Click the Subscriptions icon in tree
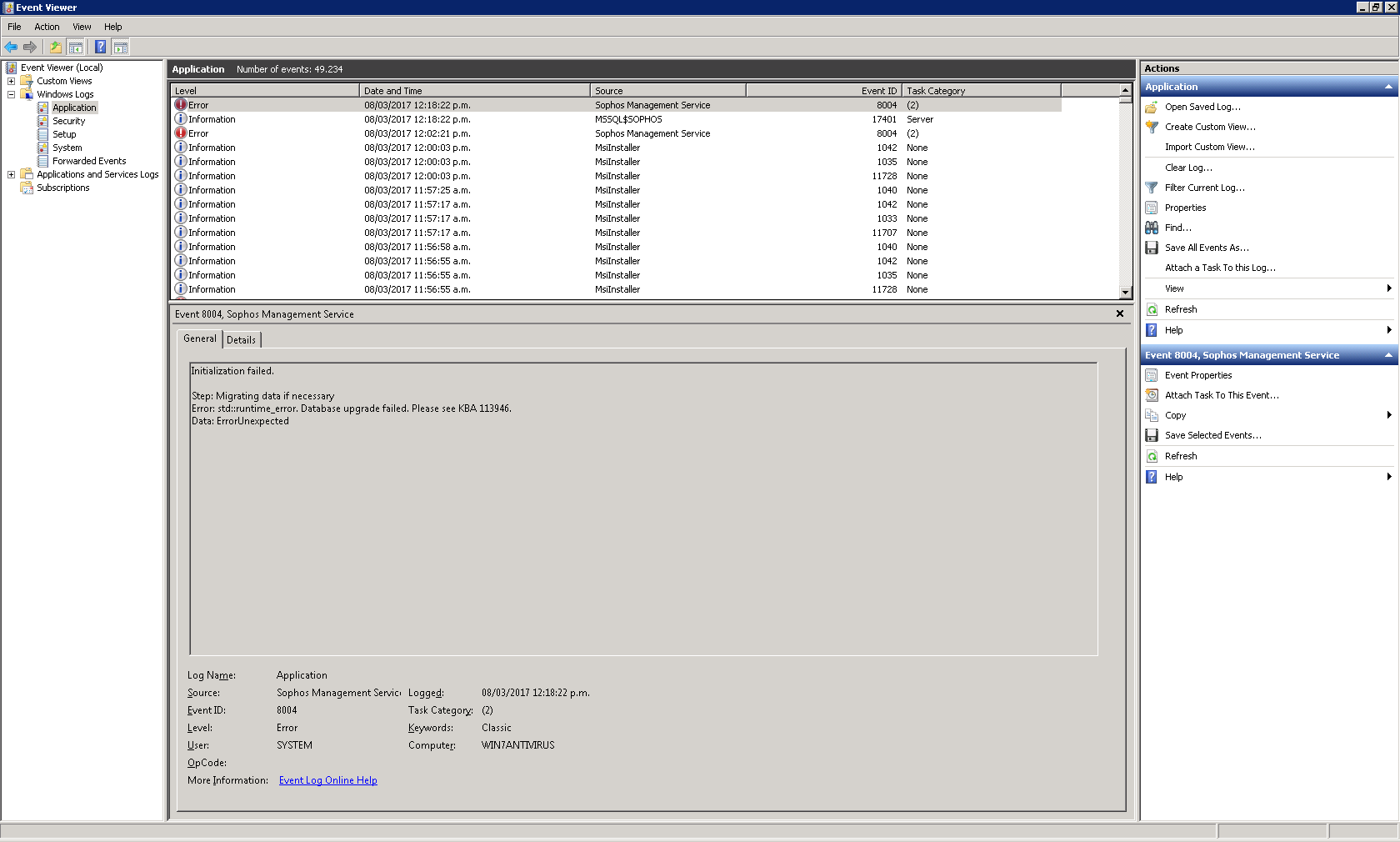Viewport: 1400px width, 842px height. (27, 188)
